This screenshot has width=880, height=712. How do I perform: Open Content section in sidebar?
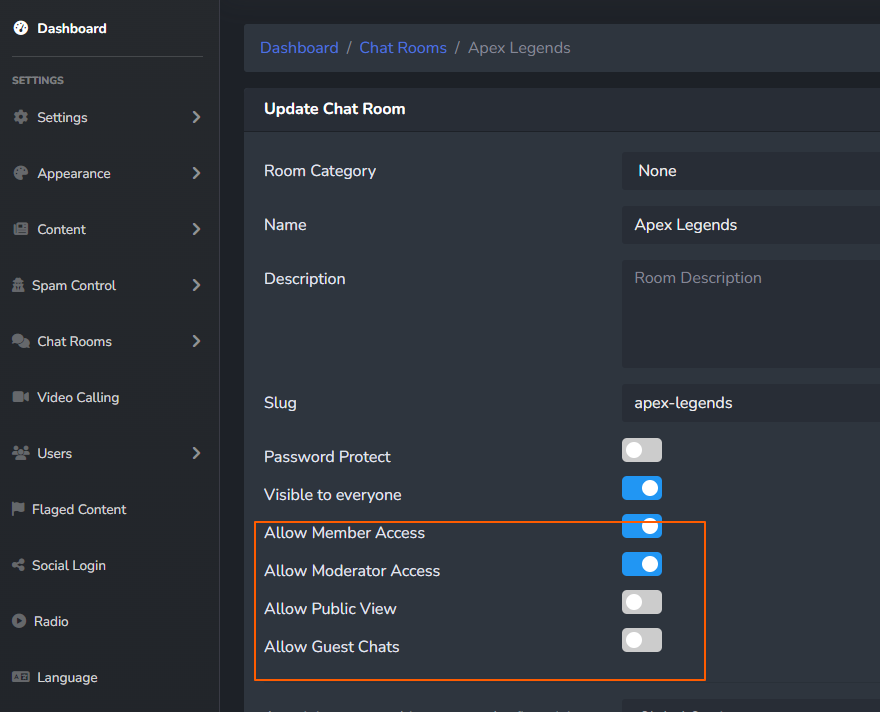[62, 229]
